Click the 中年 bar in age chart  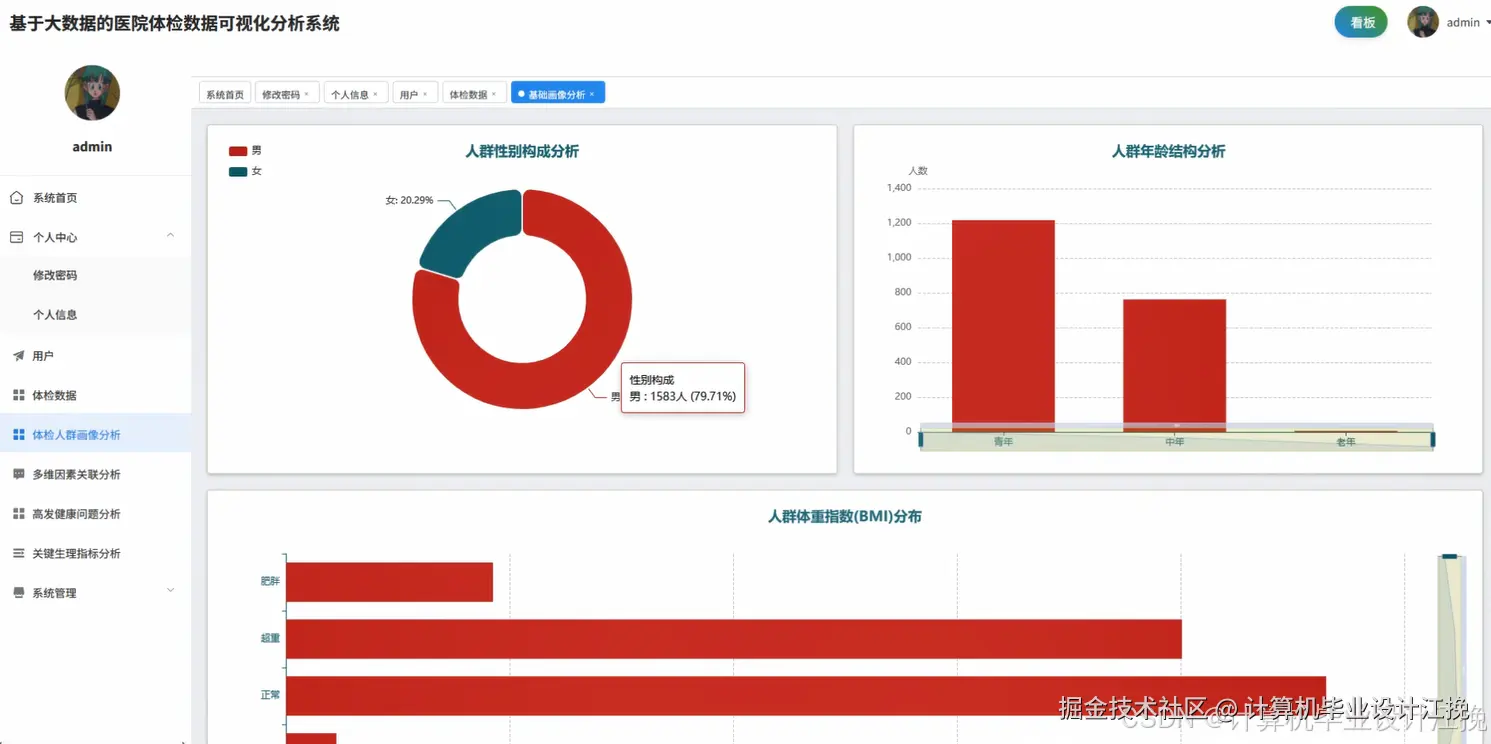click(x=1174, y=365)
